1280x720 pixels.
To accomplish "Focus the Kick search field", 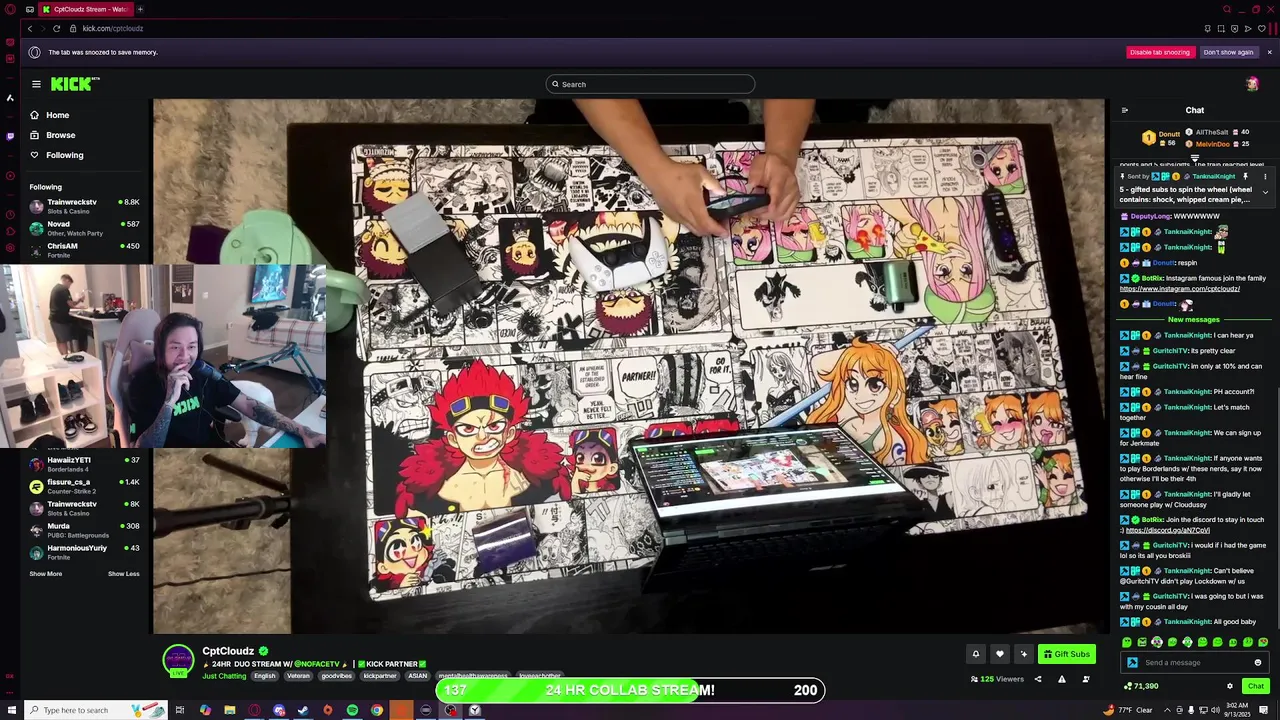I will tap(650, 84).
